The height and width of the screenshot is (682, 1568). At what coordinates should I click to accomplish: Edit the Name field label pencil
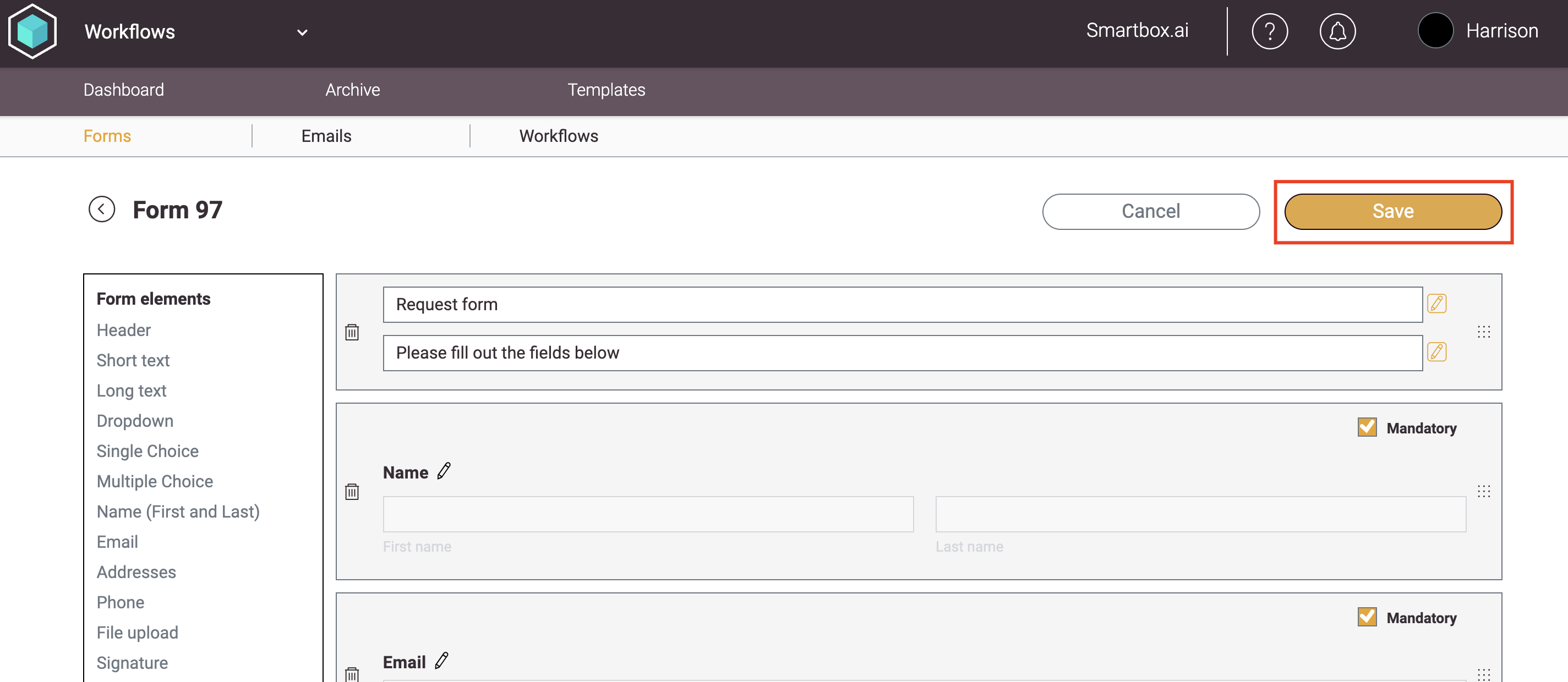click(x=444, y=471)
